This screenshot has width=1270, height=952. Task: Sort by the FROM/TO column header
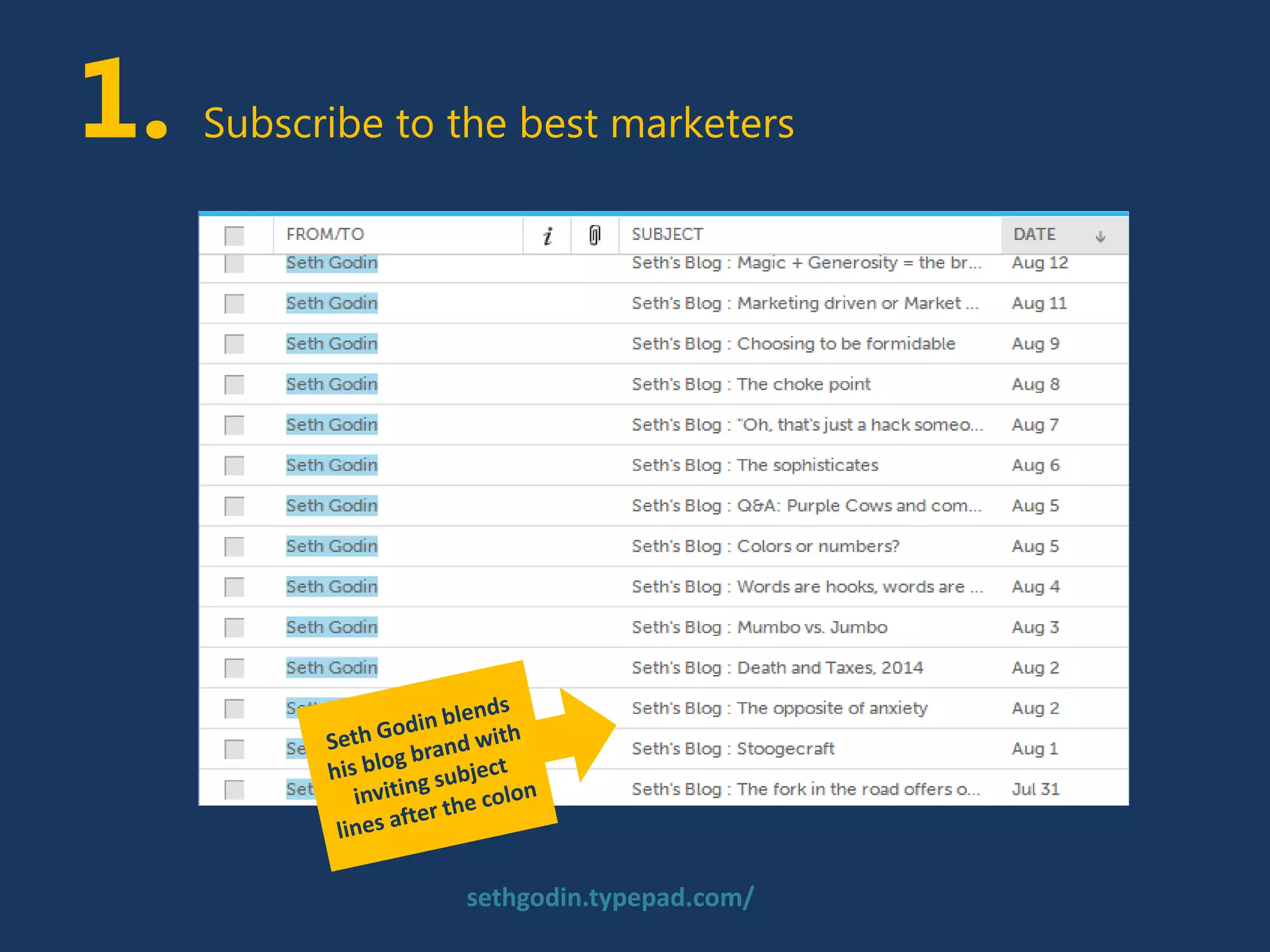[x=325, y=234]
